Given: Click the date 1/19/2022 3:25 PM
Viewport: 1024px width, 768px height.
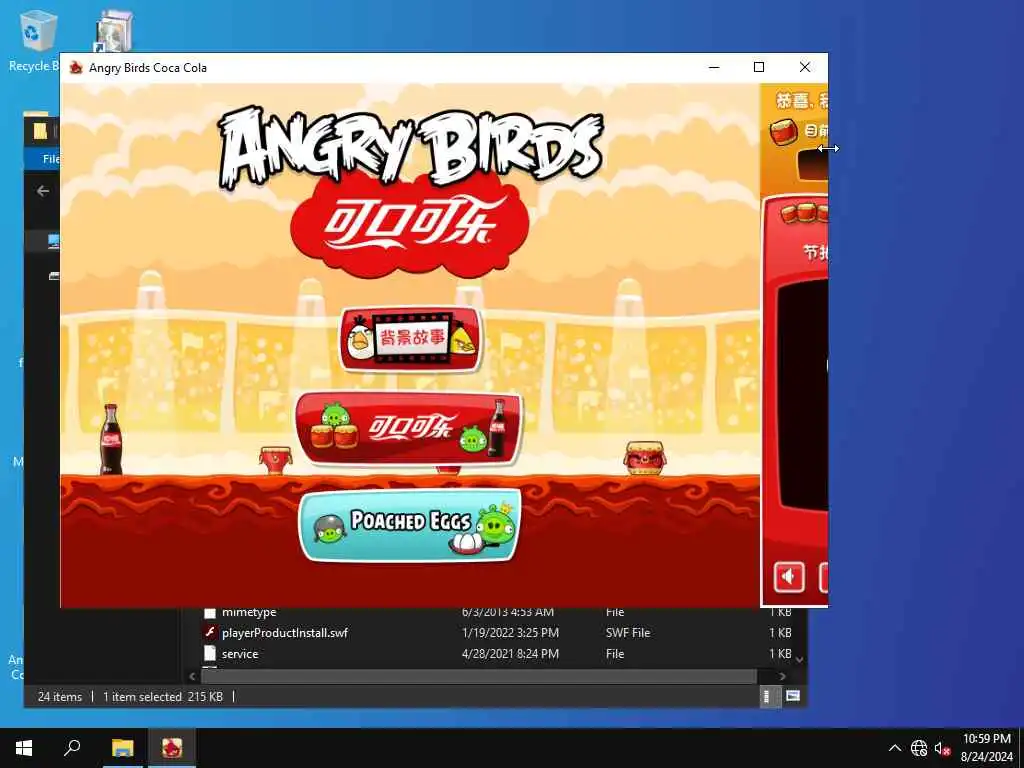Looking at the screenshot, I should click(x=510, y=633).
